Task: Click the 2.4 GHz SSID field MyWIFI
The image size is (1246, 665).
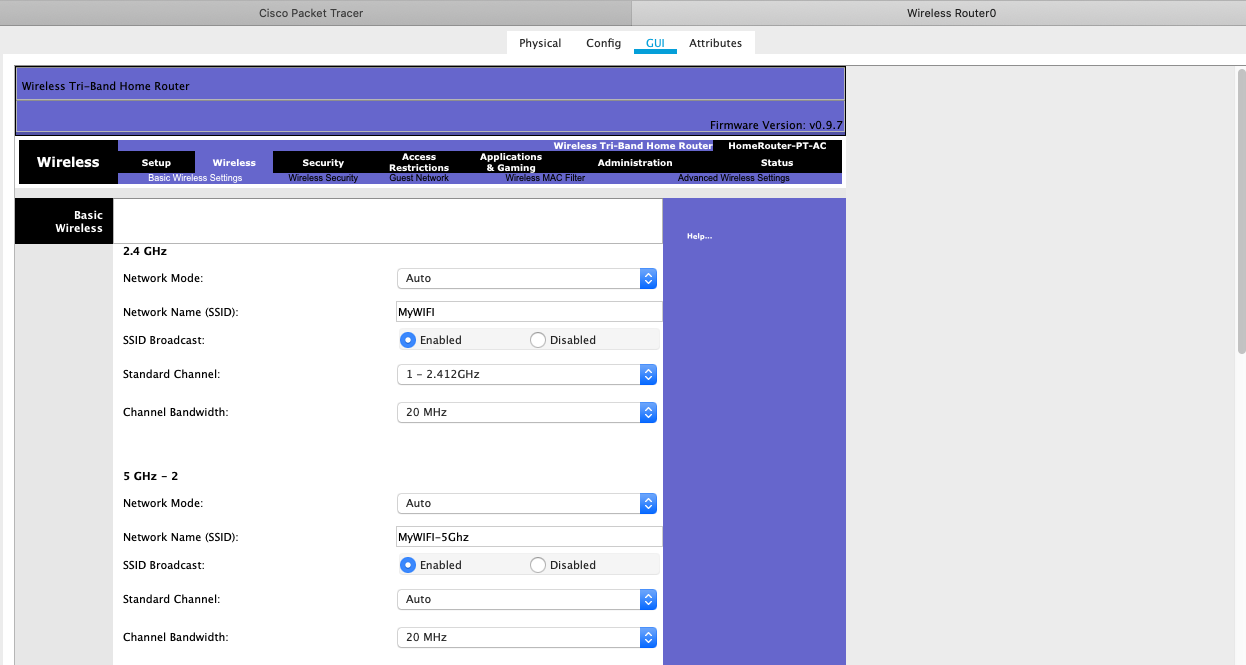Action: (x=530, y=312)
